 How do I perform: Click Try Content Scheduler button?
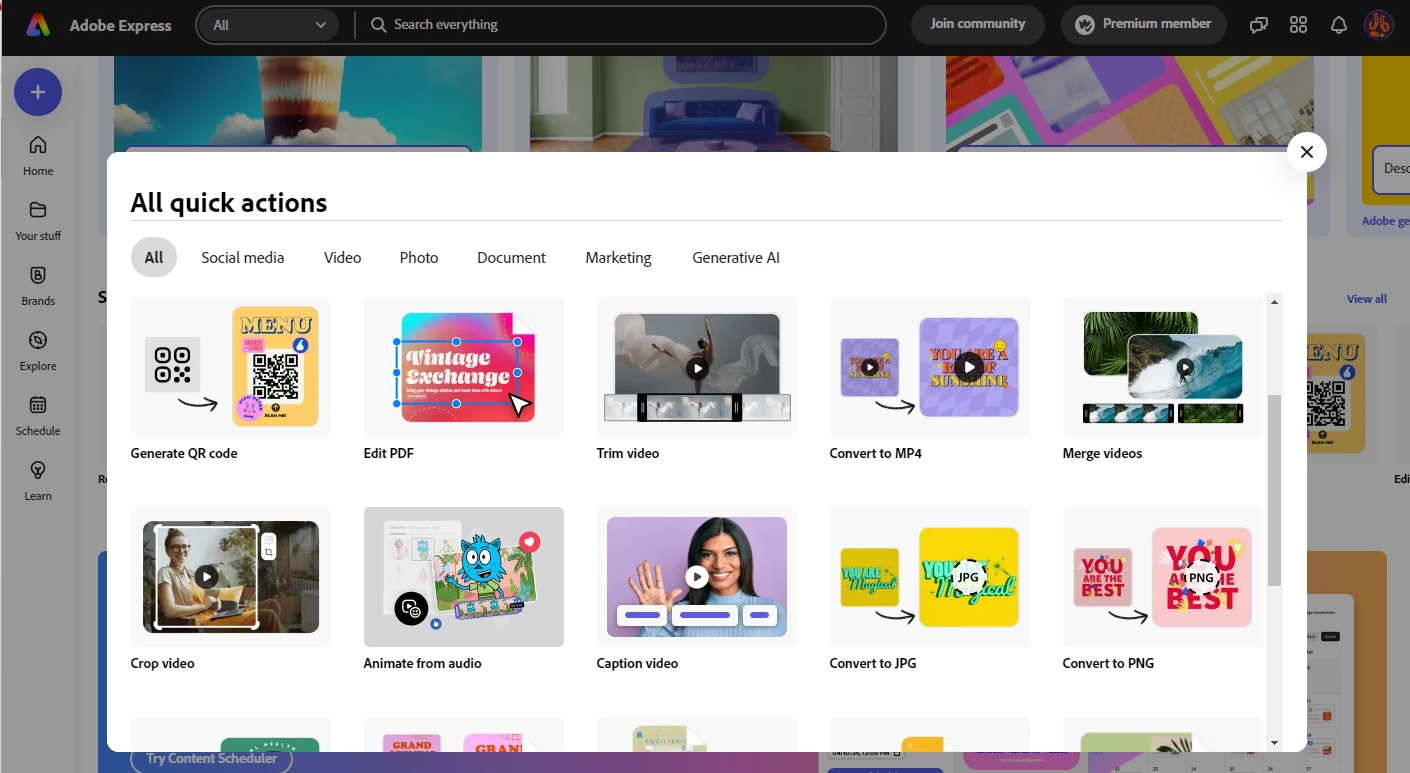pyautogui.click(x=212, y=758)
